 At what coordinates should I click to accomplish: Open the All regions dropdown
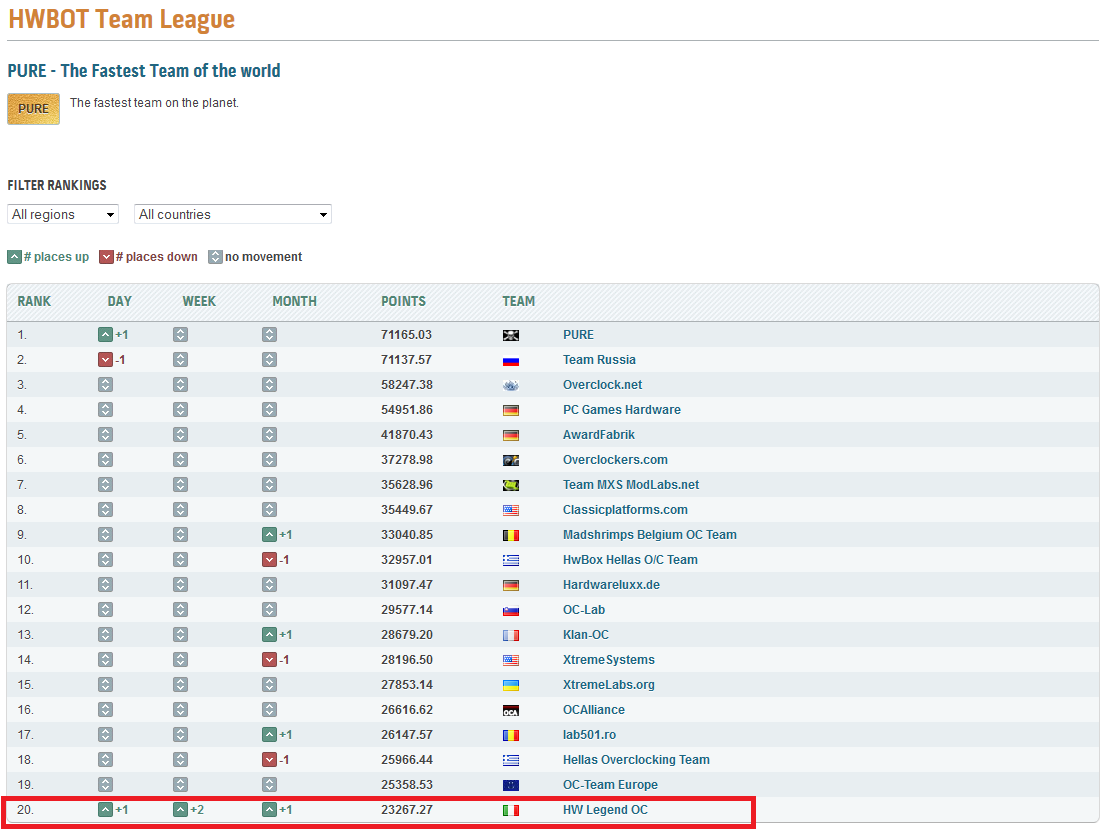(x=63, y=215)
